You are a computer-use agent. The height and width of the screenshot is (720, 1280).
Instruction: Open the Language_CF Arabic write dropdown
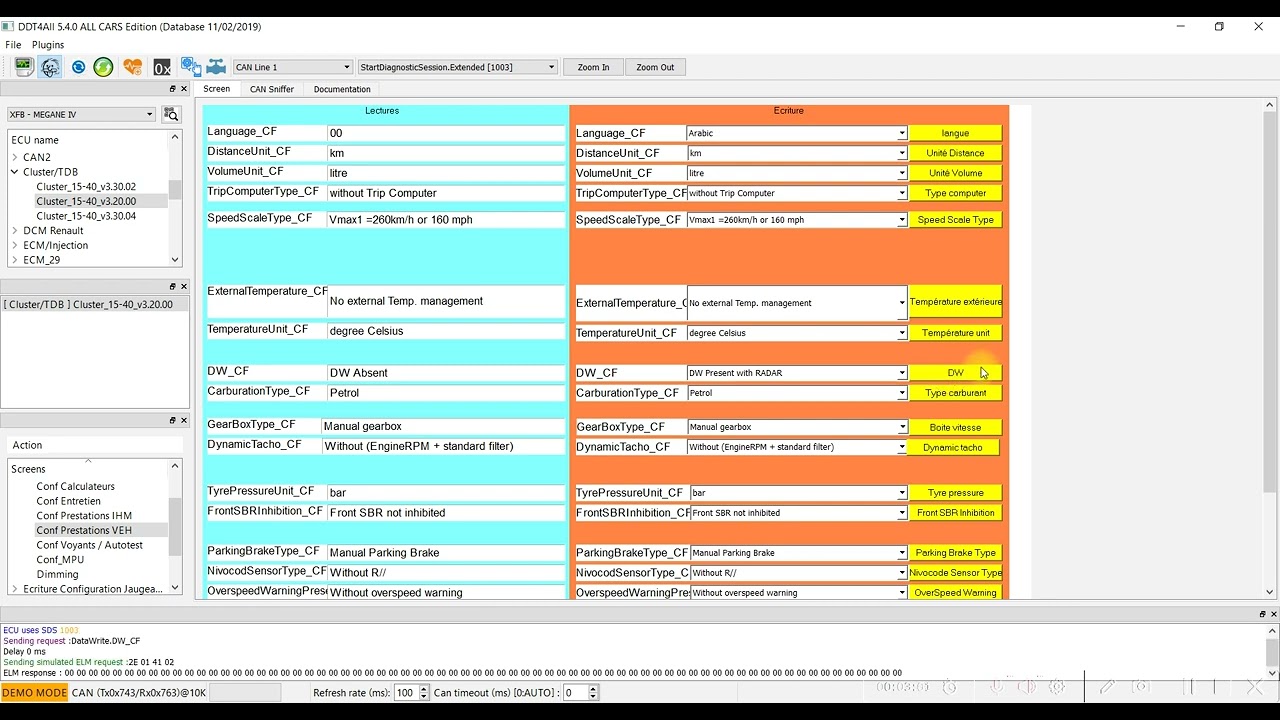(796, 133)
